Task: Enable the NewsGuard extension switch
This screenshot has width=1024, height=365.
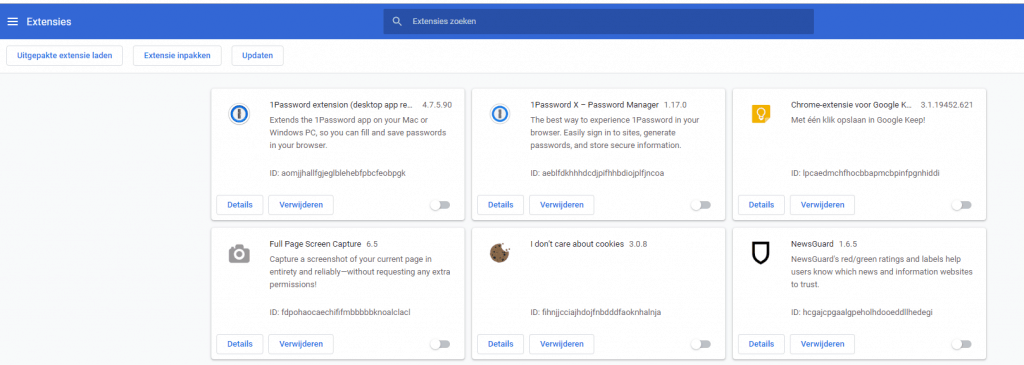Action: coord(961,344)
